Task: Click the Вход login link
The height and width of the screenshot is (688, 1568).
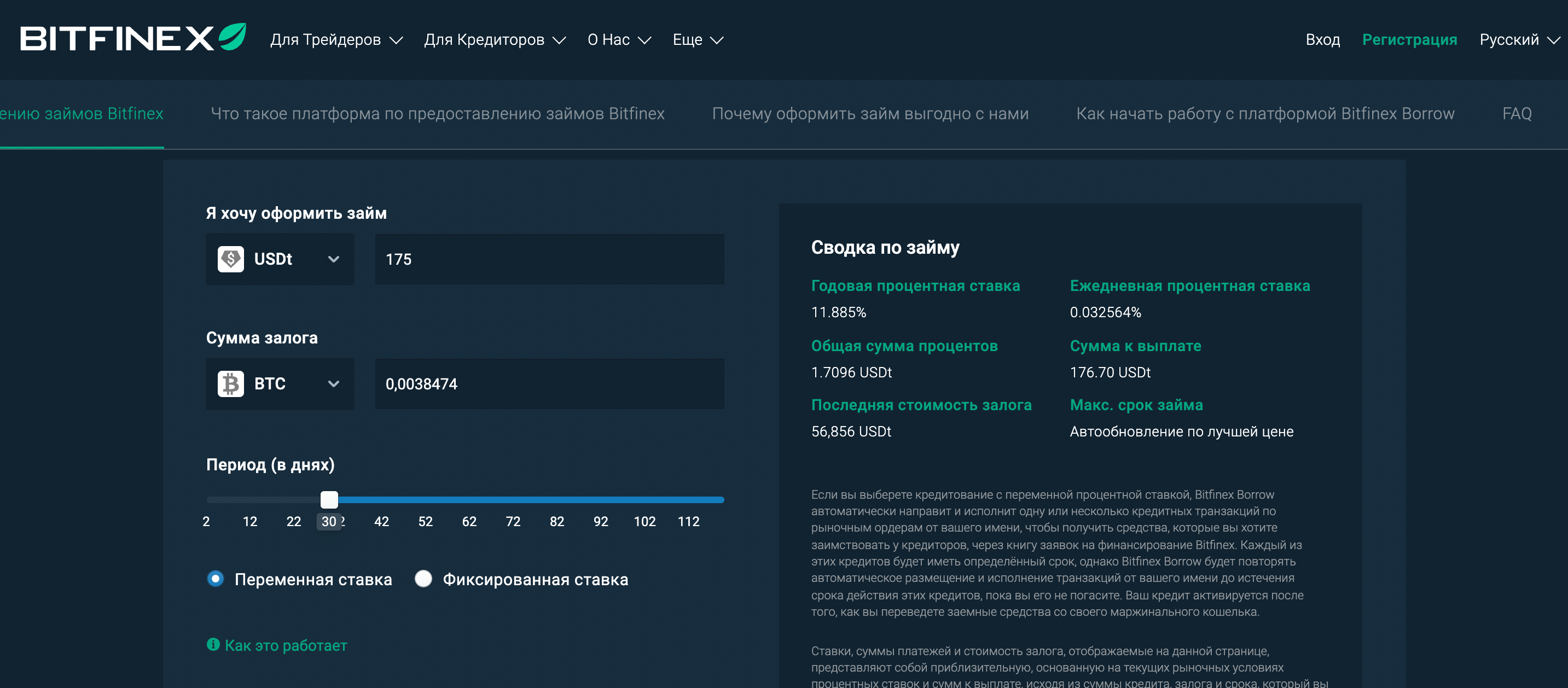Action: point(1323,39)
